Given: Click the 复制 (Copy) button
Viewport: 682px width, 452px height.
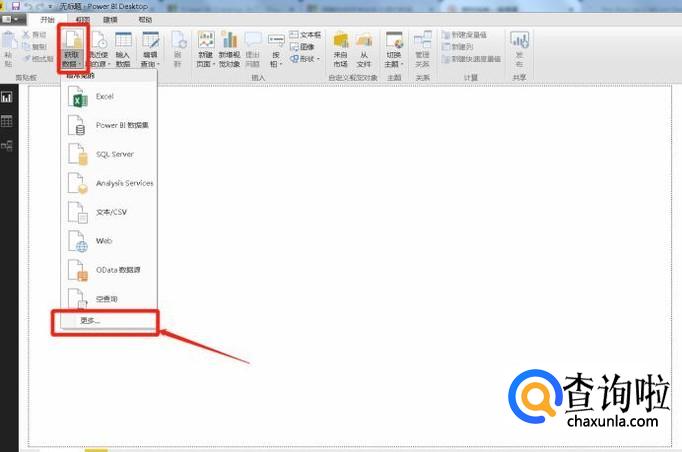Looking at the screenshot, I should [34, 47].
